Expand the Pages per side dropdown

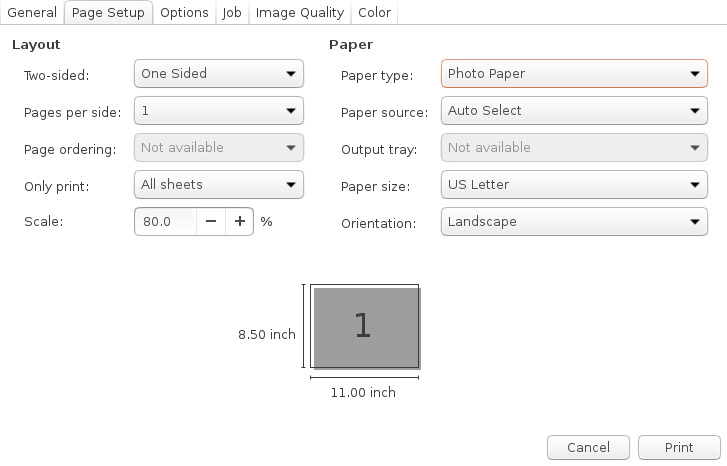pyautogui.click(x=218, y=110)
